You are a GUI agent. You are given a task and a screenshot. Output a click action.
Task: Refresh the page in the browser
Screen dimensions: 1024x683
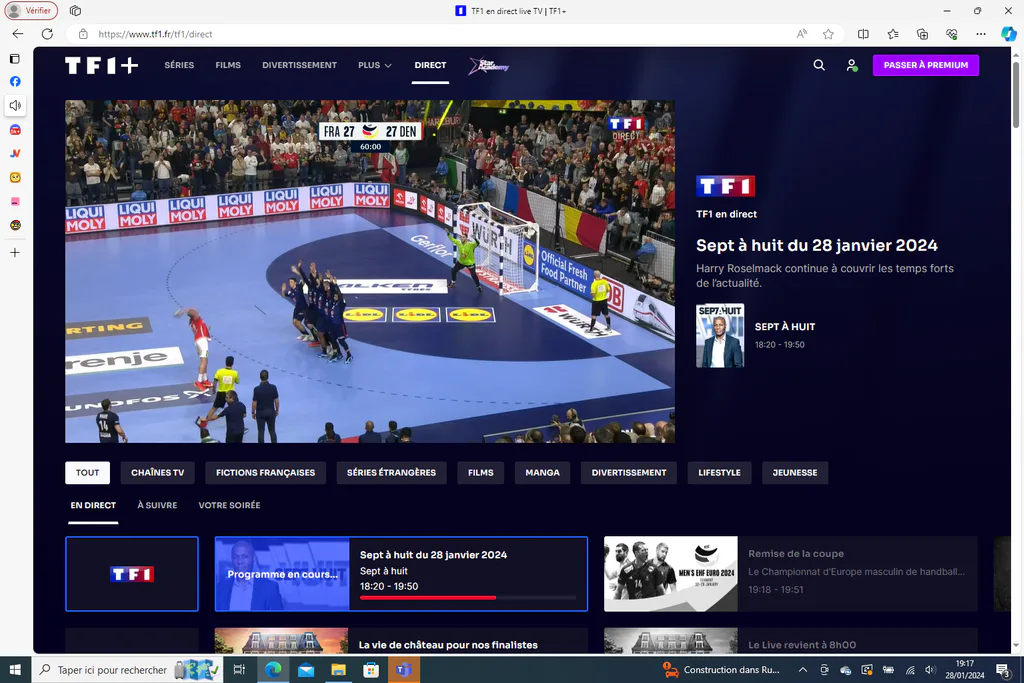click(47, 34)
